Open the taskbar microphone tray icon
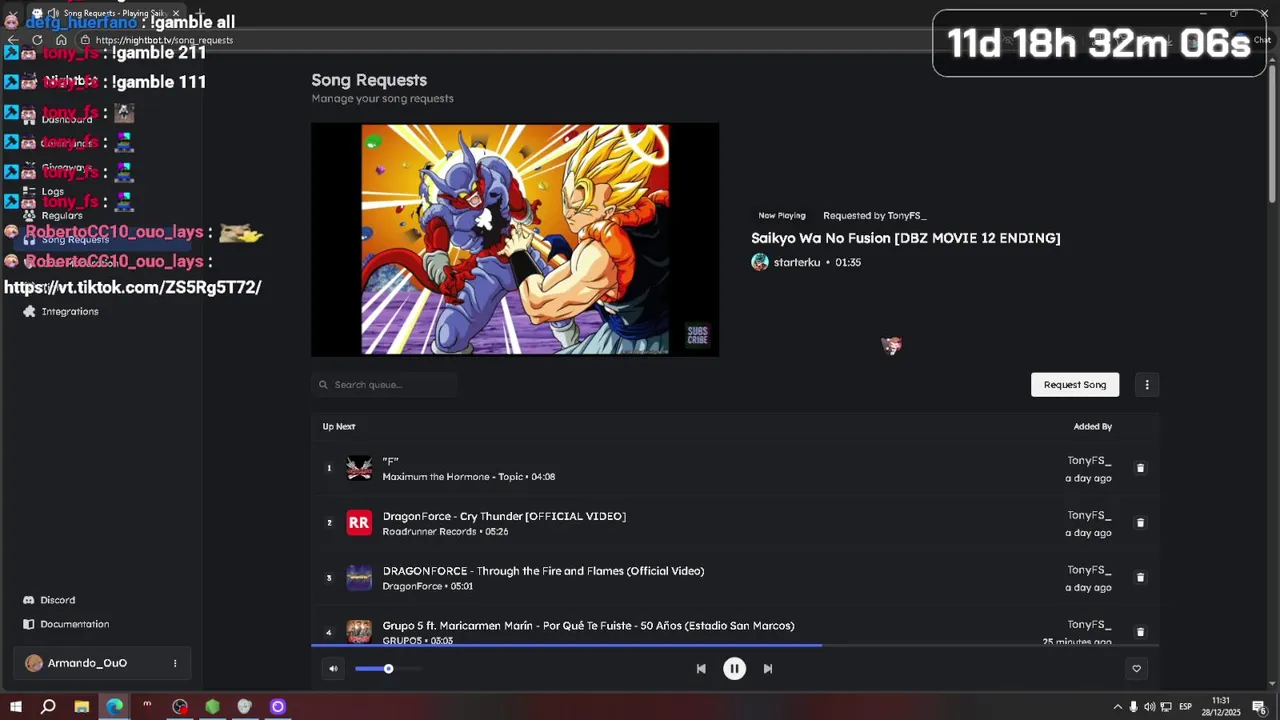Image resolution: width=1280 pixels, height=720 pixels. 1133,707
